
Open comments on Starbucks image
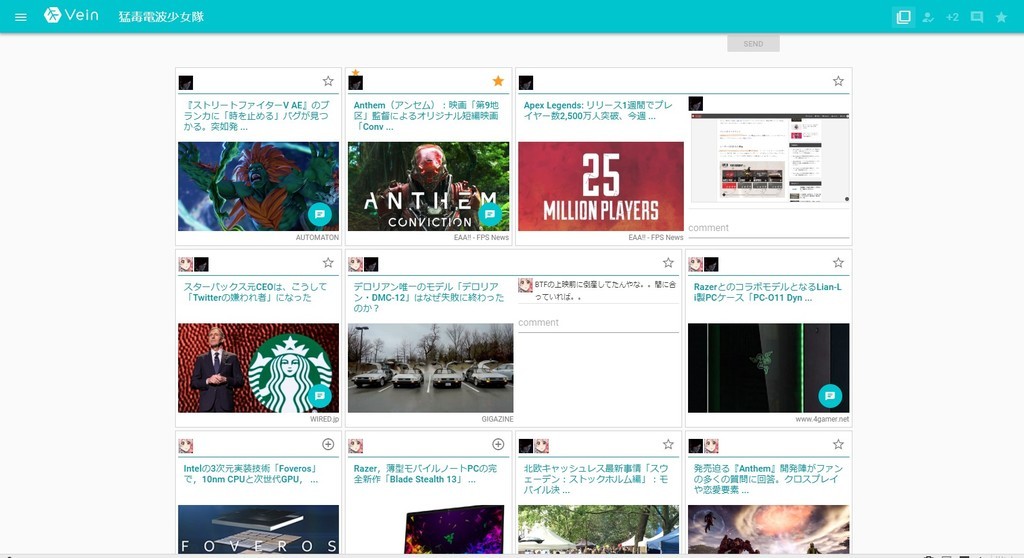pos(319,395)
